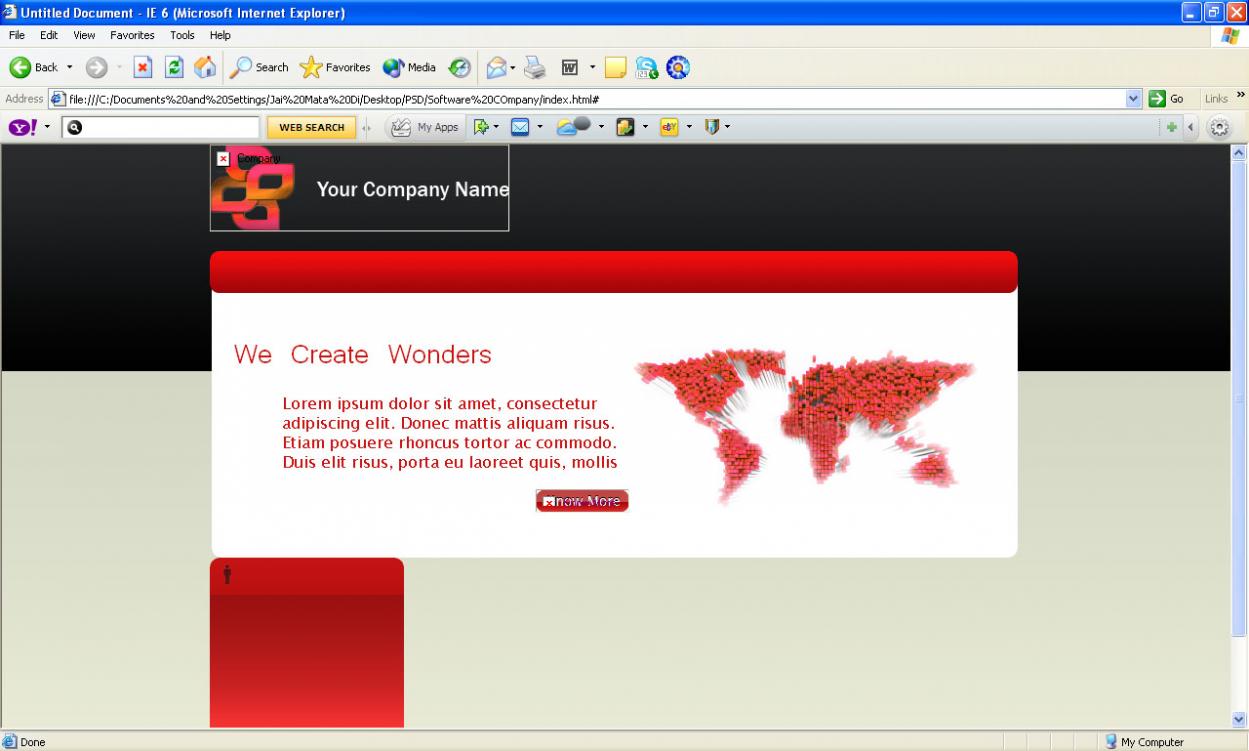Open the eBay toolbar icon
Image resolution: width=1249 pixels, height=751 pixels.
(x=669, y=127)
